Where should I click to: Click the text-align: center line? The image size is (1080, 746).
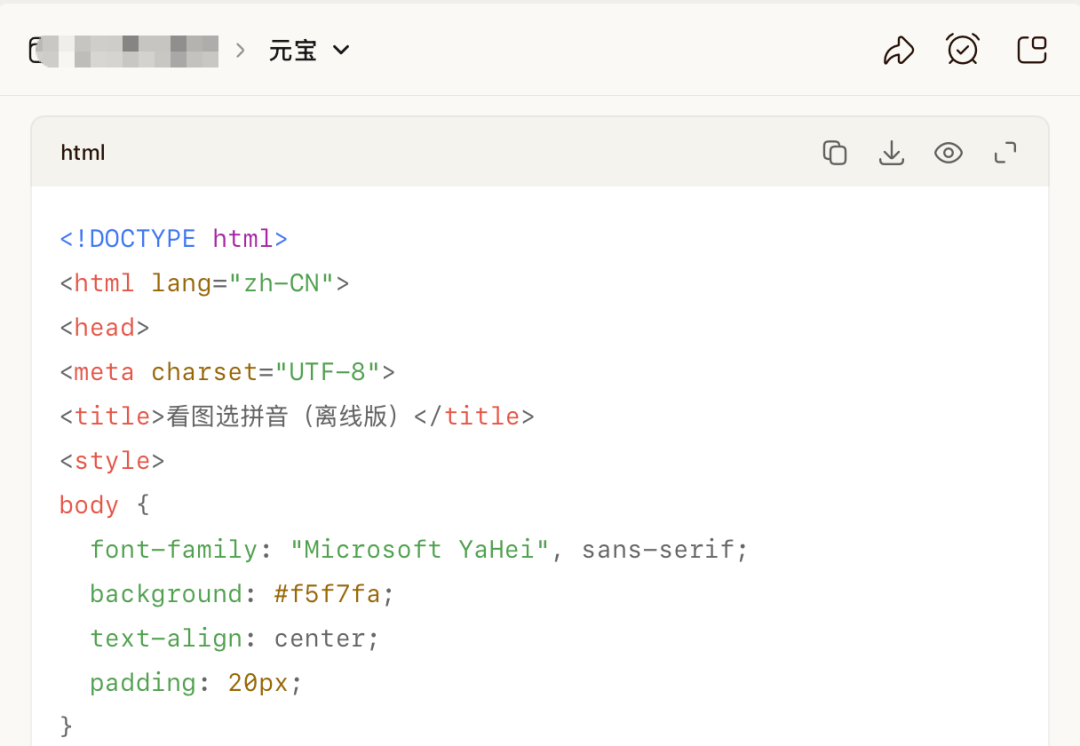234,639
